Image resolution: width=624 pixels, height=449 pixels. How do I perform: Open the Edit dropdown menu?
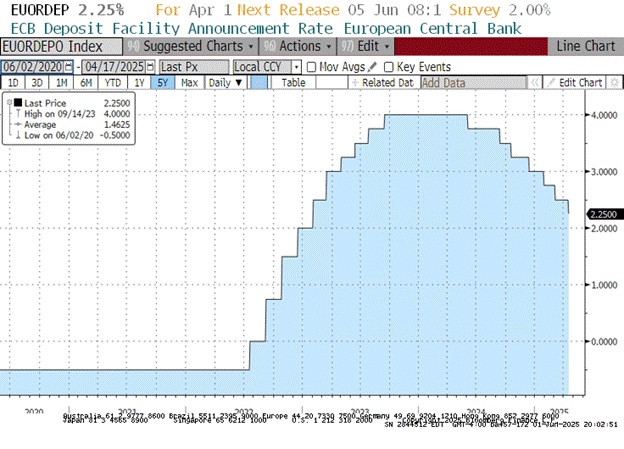click(365, 47)
